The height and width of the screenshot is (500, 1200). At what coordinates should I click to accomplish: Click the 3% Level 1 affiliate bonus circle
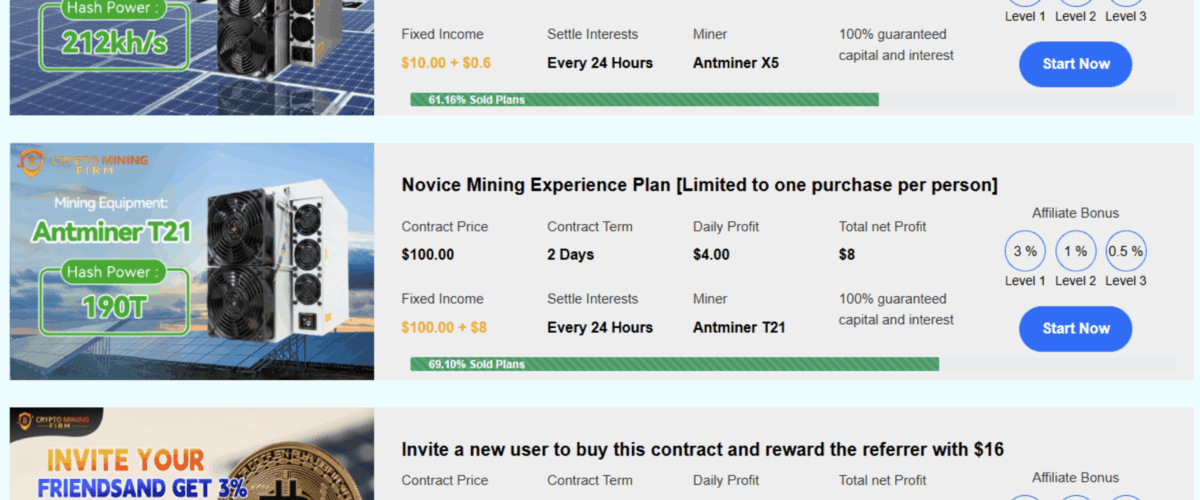[1025, 252]
